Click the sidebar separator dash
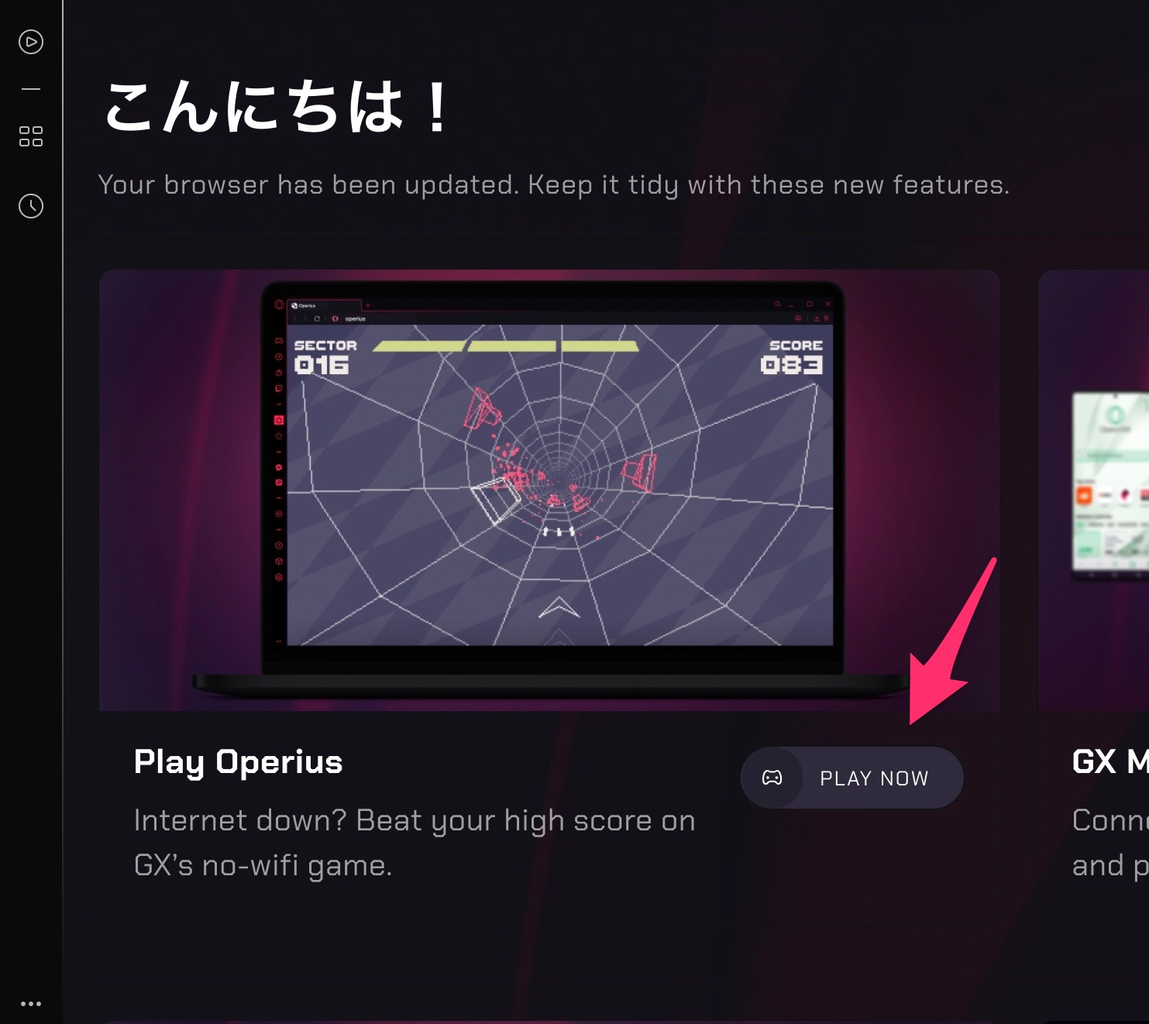1149x1024 pixels. (x=31, y=89)
